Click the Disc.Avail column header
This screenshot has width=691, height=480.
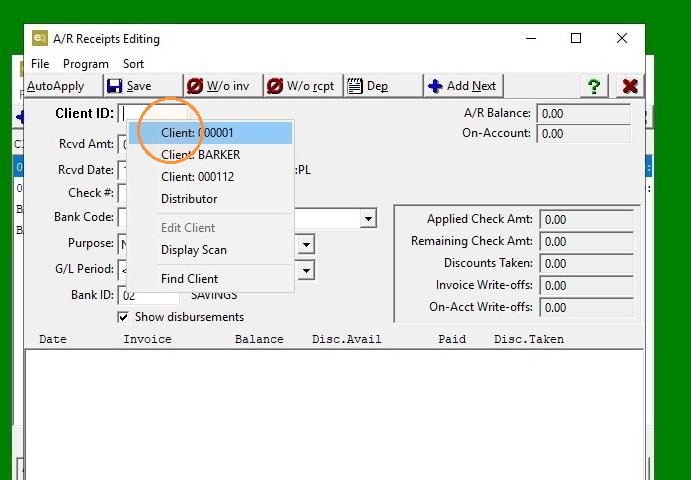346,339
